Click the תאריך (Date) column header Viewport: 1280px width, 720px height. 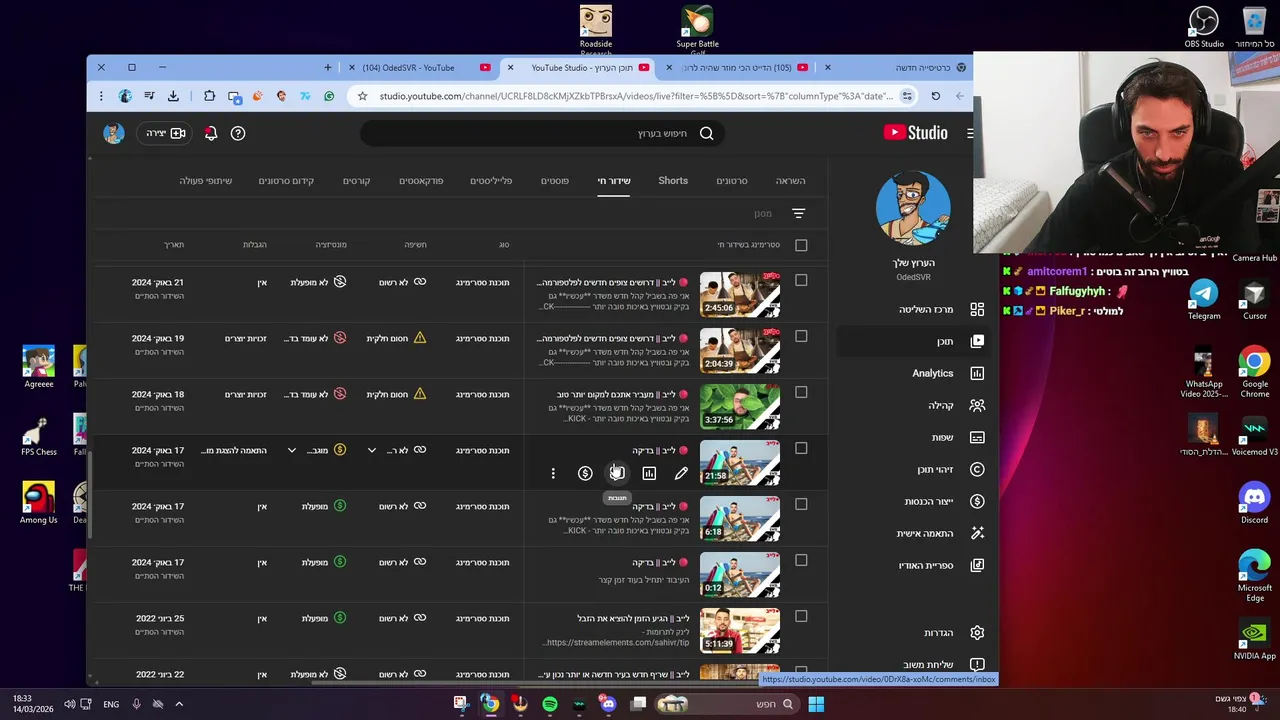click(x=174, y=245)
